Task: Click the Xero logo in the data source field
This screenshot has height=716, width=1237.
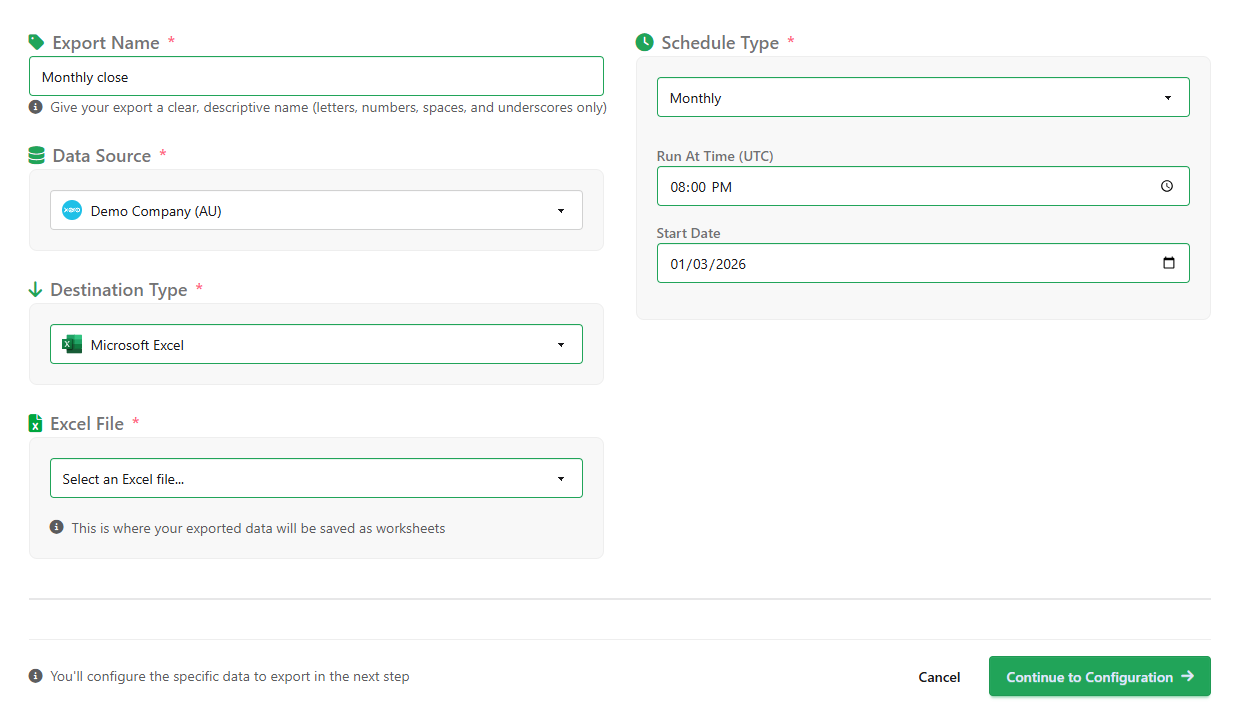Action: point(71,210)
